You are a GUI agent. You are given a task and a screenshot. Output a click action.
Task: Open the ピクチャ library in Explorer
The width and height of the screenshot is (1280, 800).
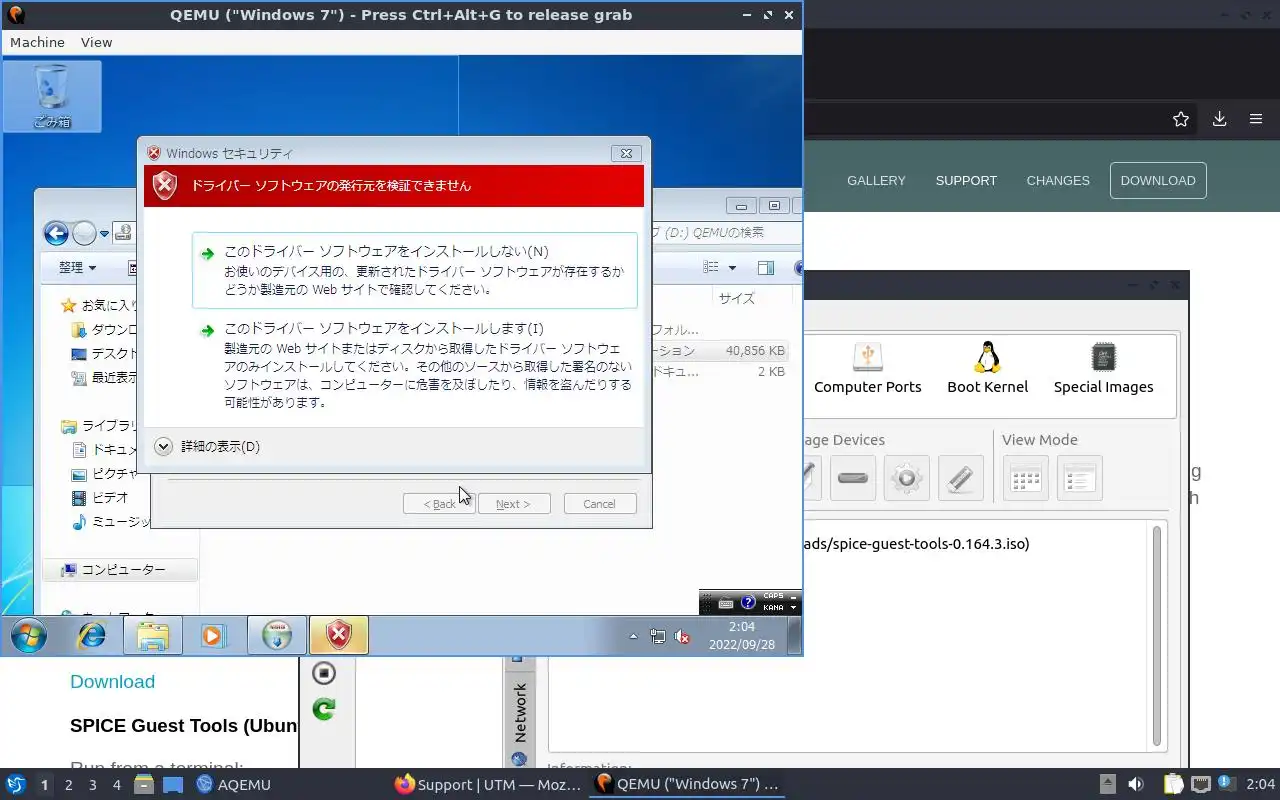pyautogui.click(x=105, y=474)
